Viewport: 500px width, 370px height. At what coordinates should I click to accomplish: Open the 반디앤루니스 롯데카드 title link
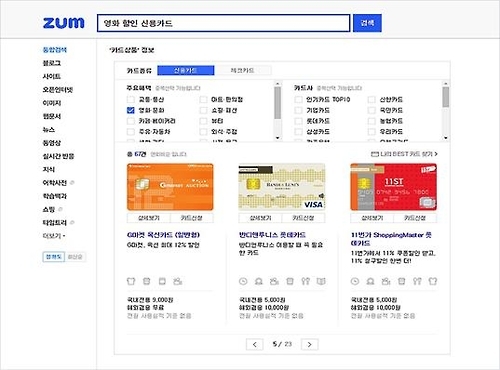coord(272,235)
